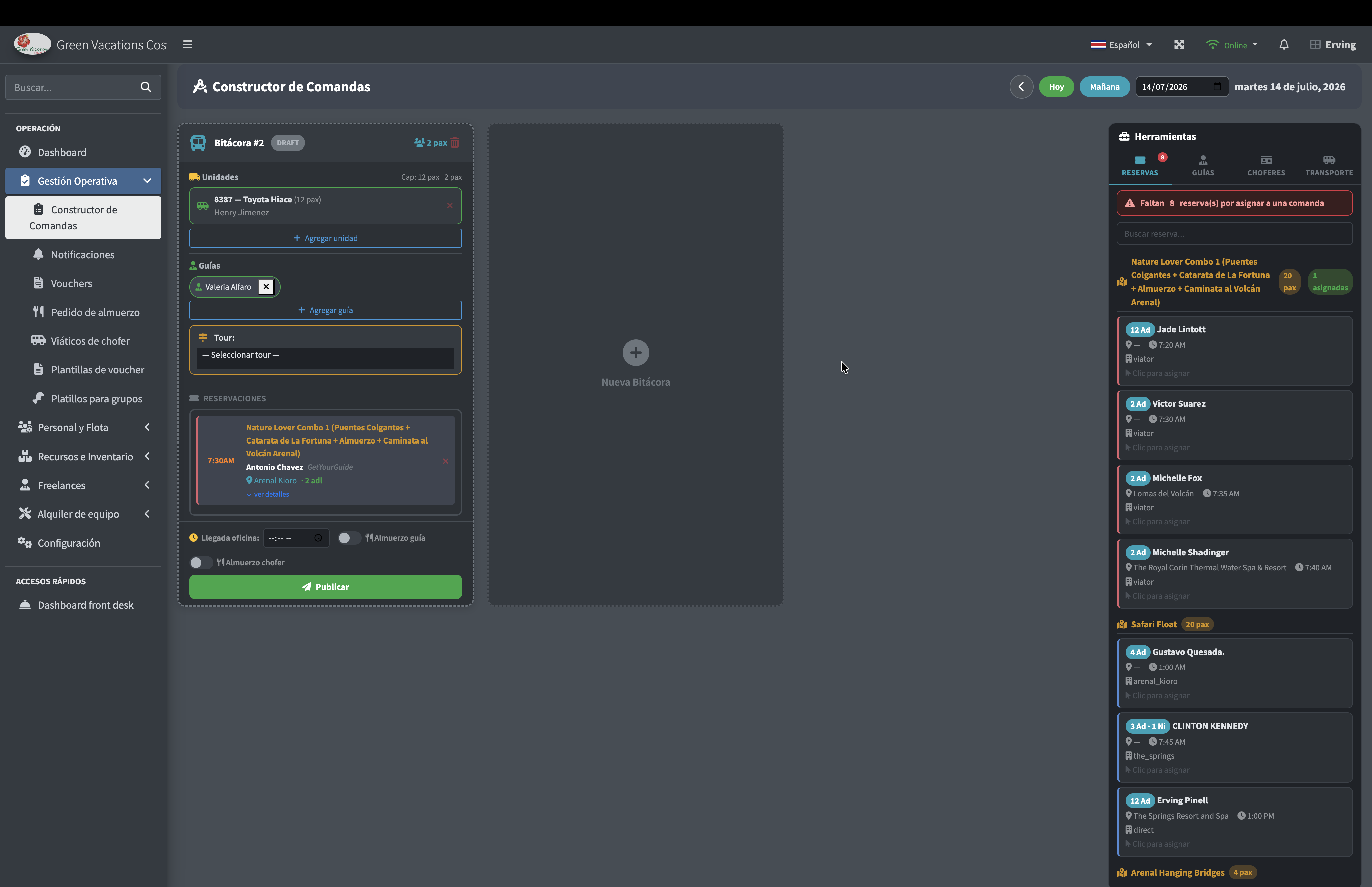Click the plus icon for Nueva Bitácora
The height and width of the screenshot is (887, 1372).
(x=636, y=352)
